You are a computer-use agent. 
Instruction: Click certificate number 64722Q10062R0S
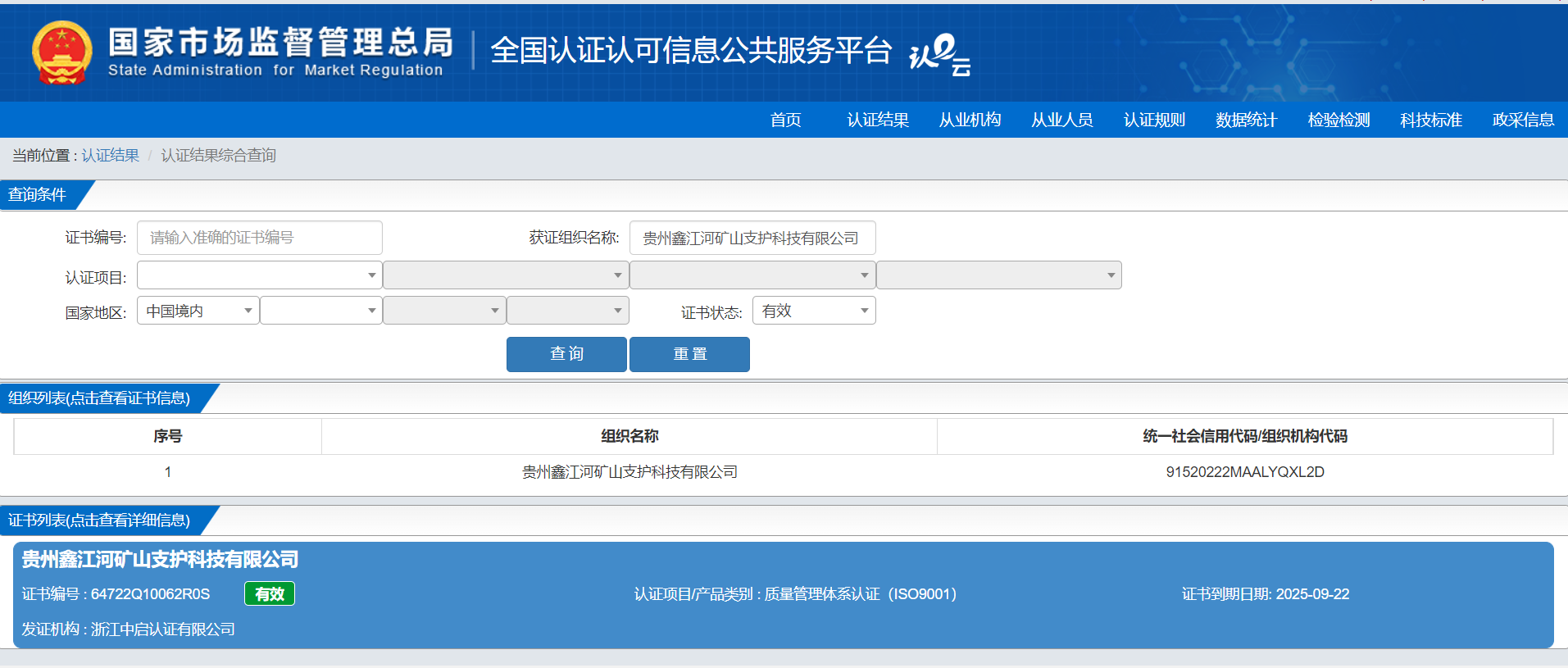(150, 594)
